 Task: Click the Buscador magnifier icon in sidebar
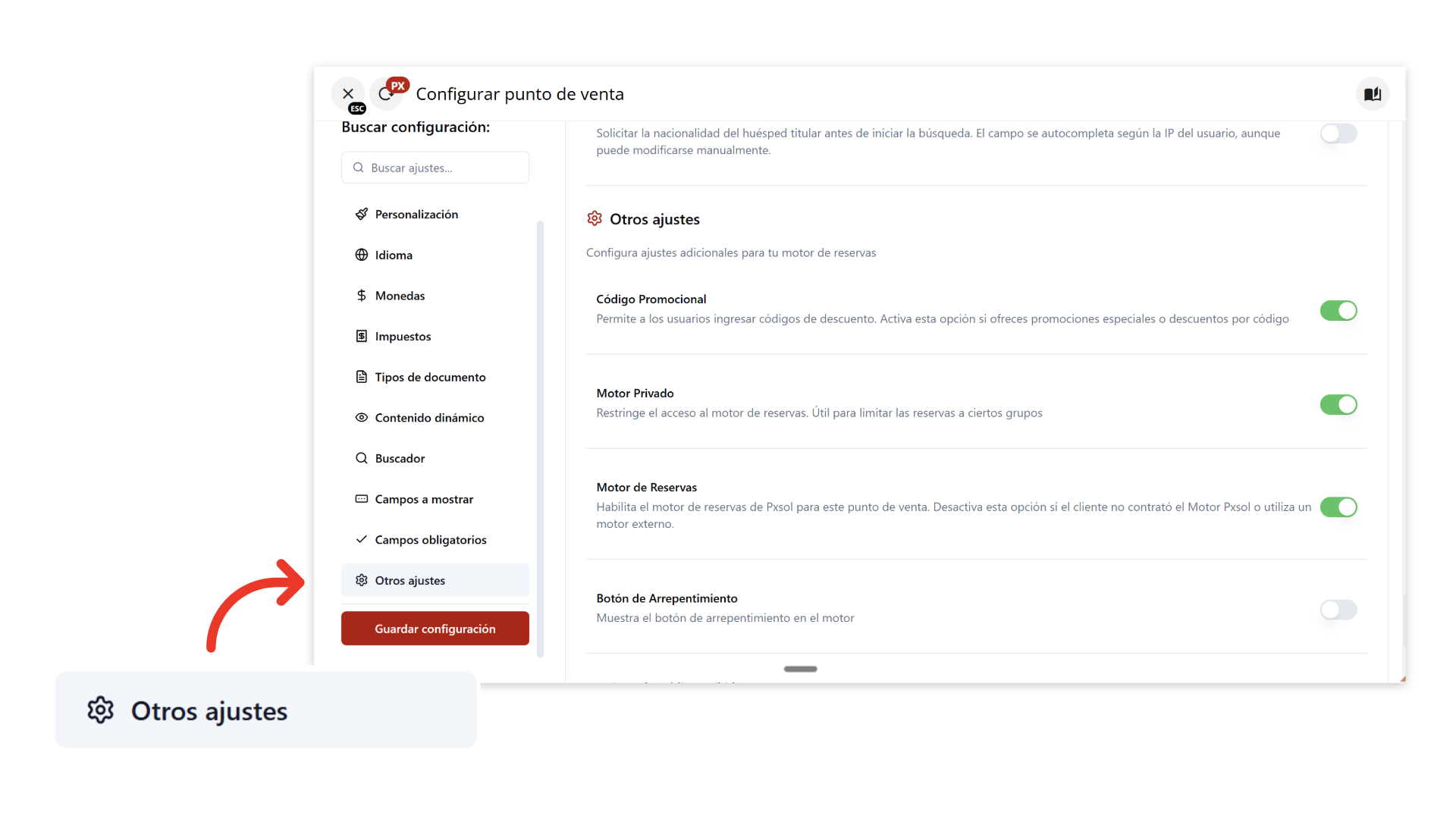coord(362,458)
